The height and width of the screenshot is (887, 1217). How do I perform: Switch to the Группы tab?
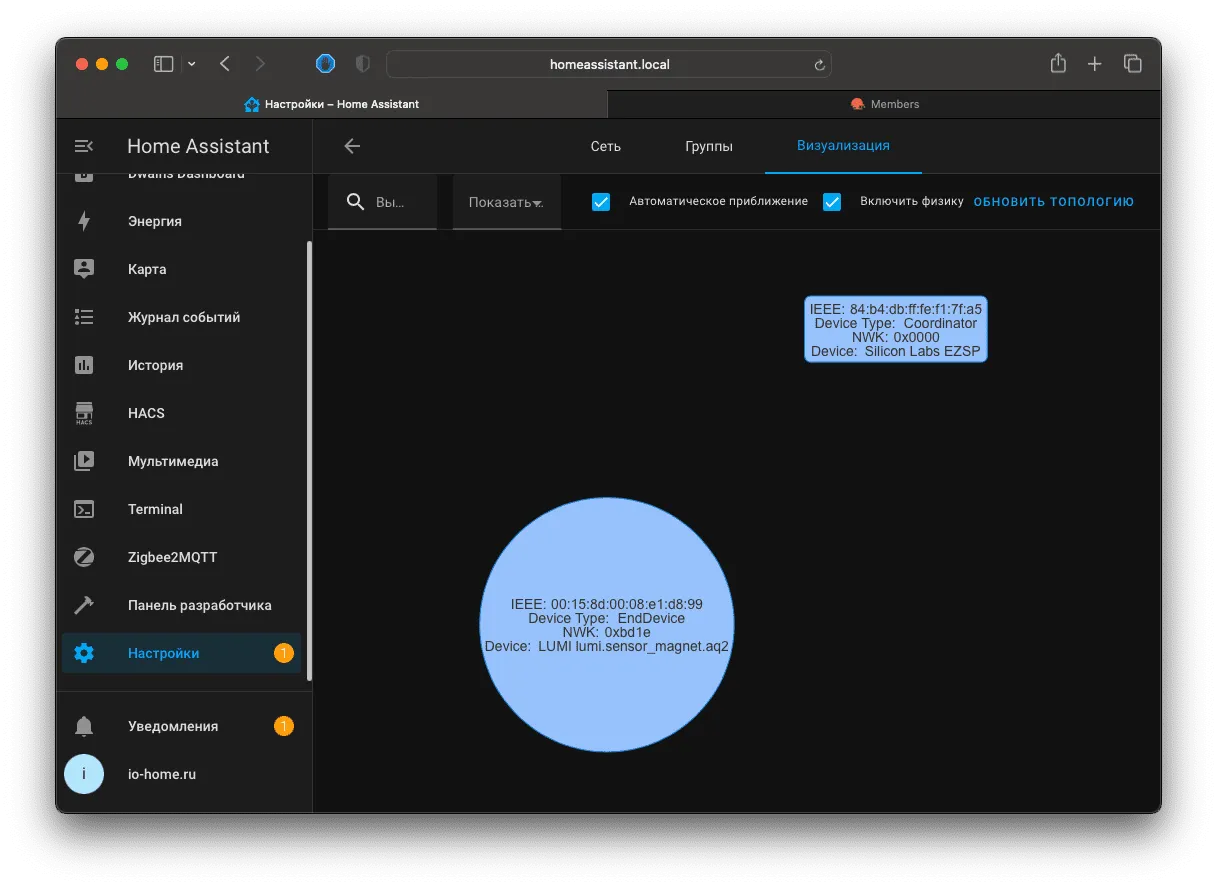point(709,146)
